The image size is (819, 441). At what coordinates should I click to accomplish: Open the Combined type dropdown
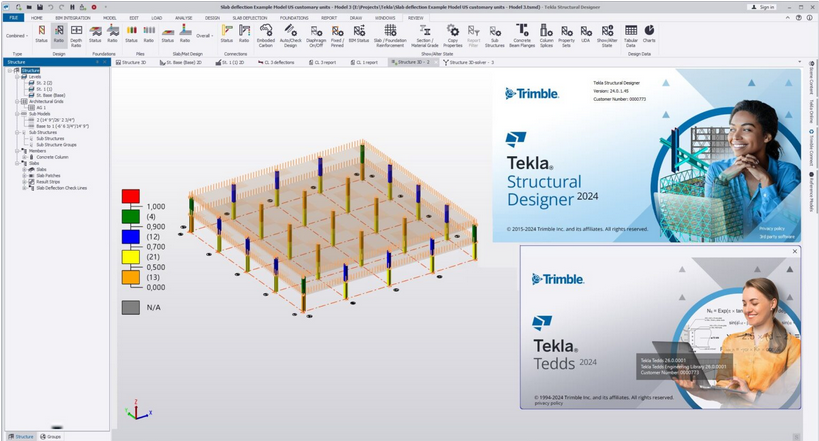(15, 35)
